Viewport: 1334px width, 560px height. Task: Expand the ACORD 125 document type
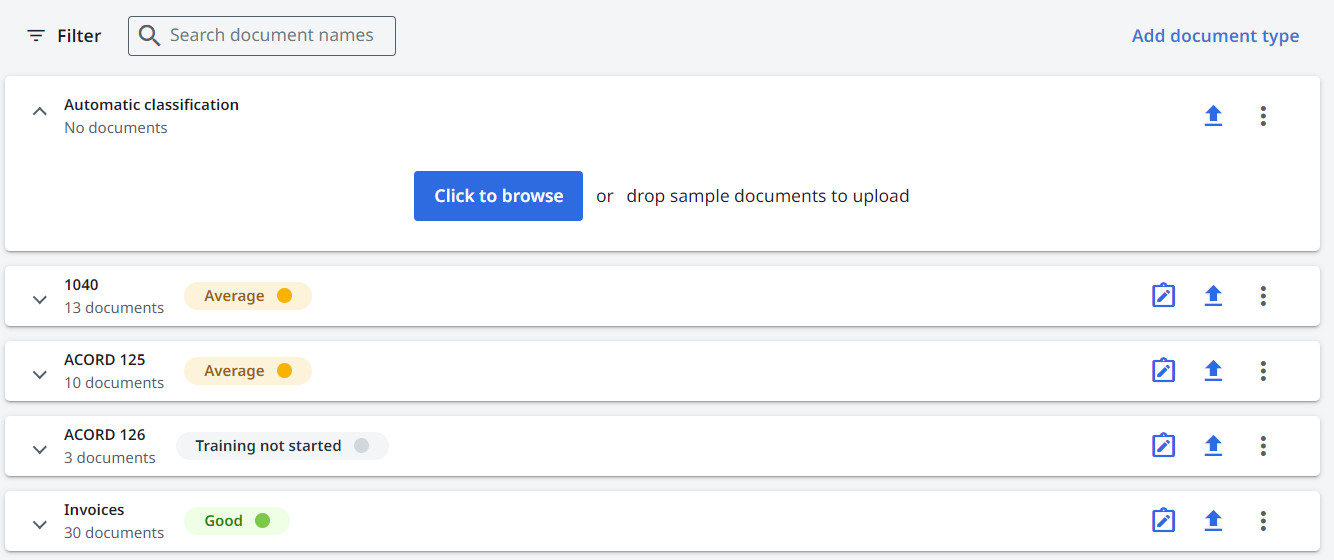pos(40,374)
